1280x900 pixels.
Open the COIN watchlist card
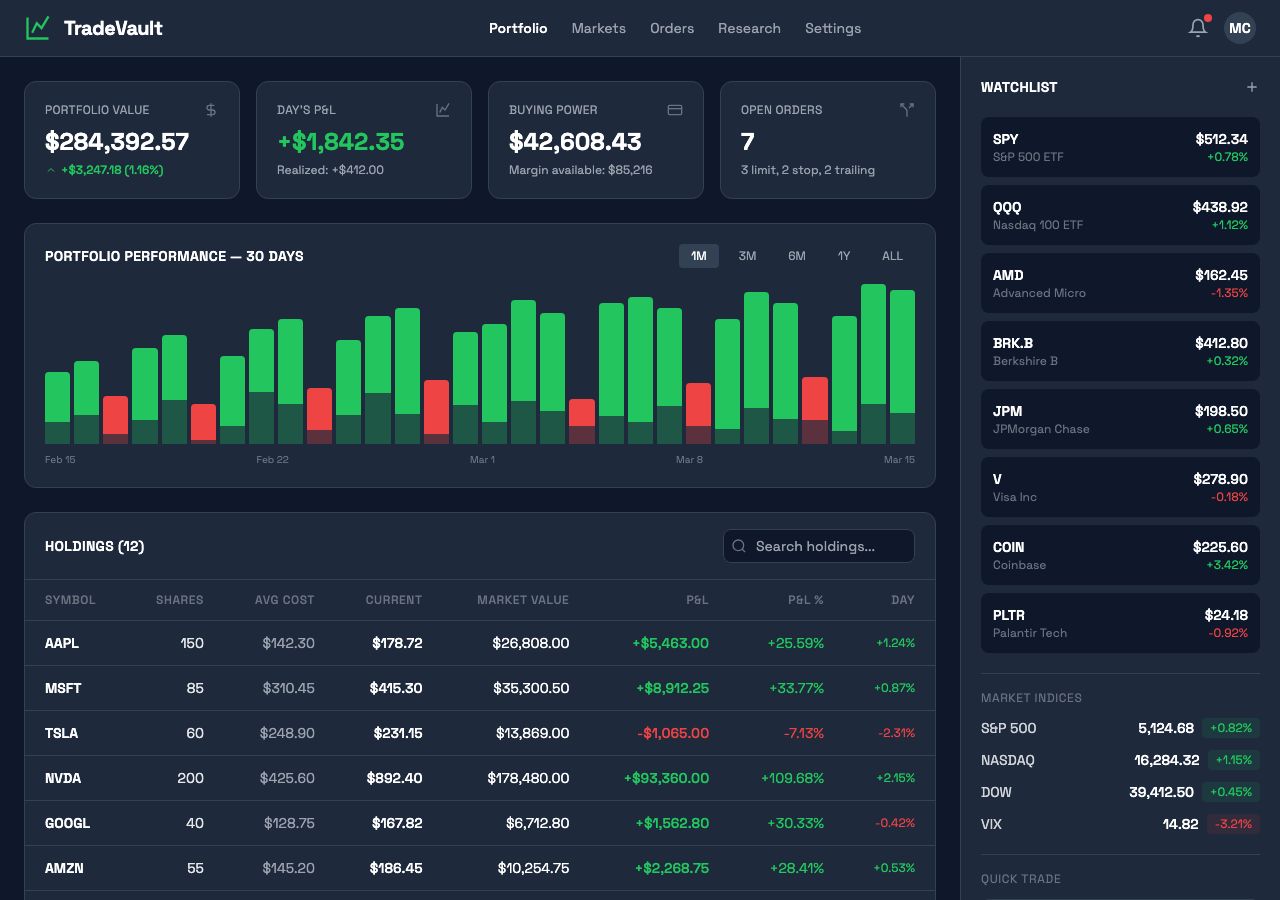[x=1120, y=555]
